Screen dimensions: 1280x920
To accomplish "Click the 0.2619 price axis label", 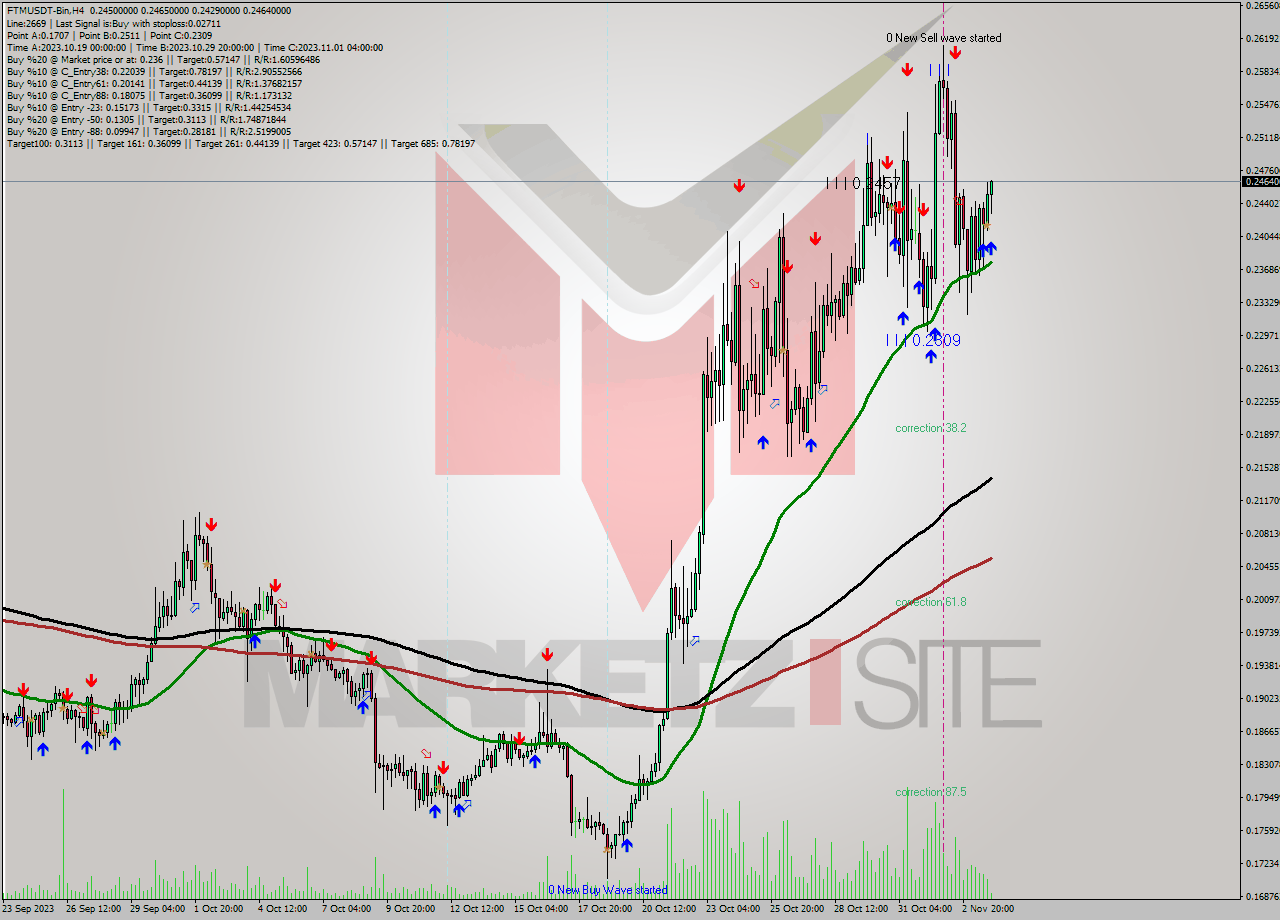I will point(1262,39).
